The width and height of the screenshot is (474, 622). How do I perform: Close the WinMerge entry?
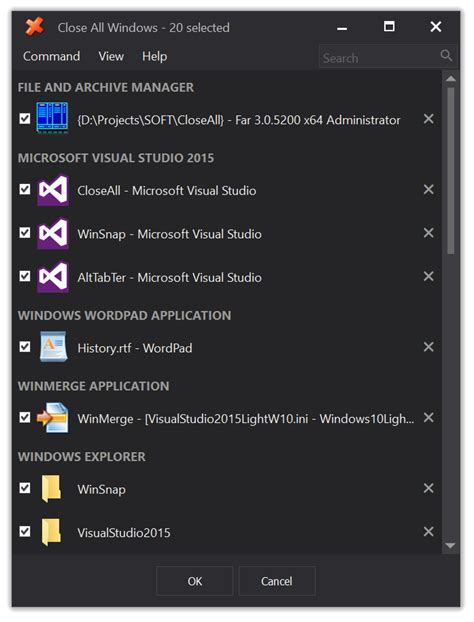tap(428, 418)
